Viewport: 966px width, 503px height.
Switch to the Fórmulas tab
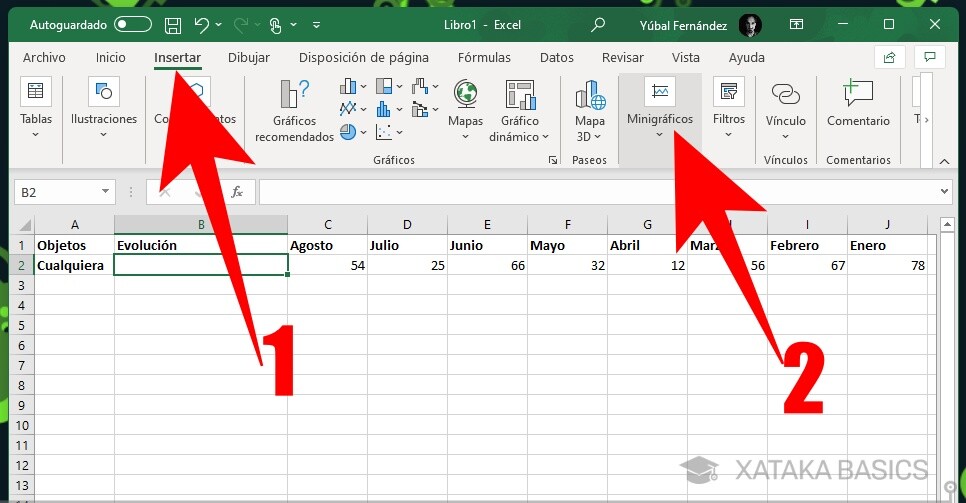484,57
